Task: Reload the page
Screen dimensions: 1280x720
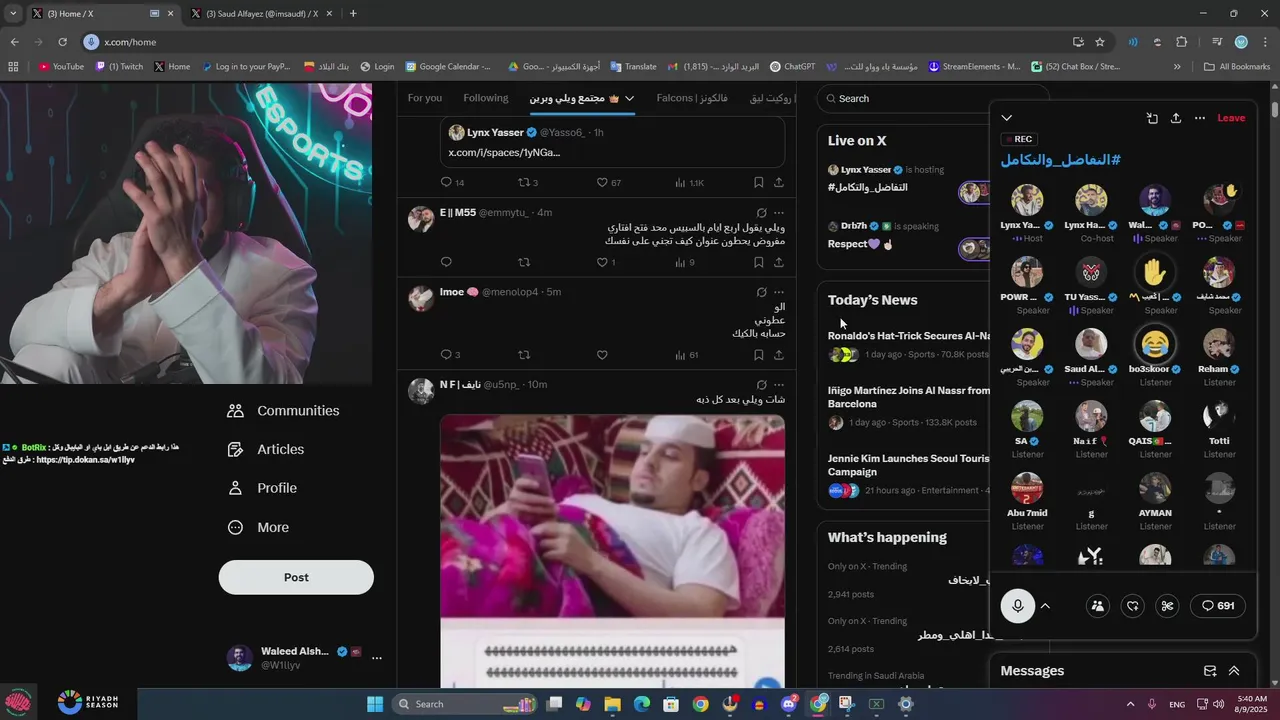Action: point(62,42)
